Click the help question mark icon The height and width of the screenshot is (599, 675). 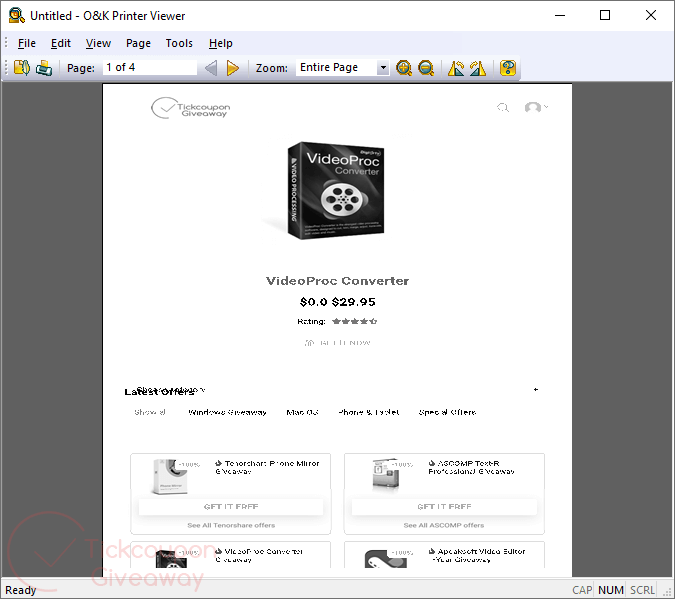508,68
